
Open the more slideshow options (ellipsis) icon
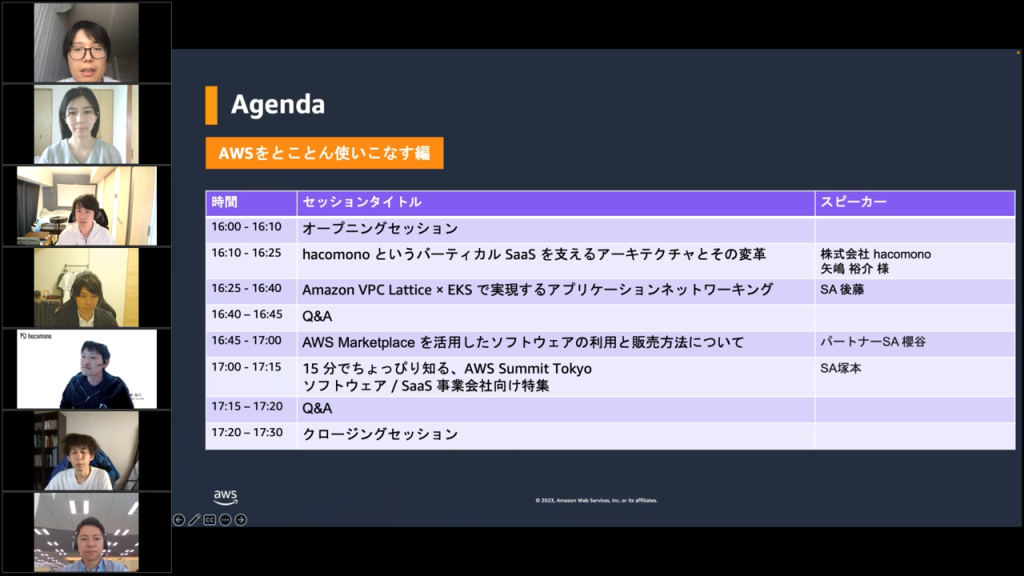click(225, 520)
